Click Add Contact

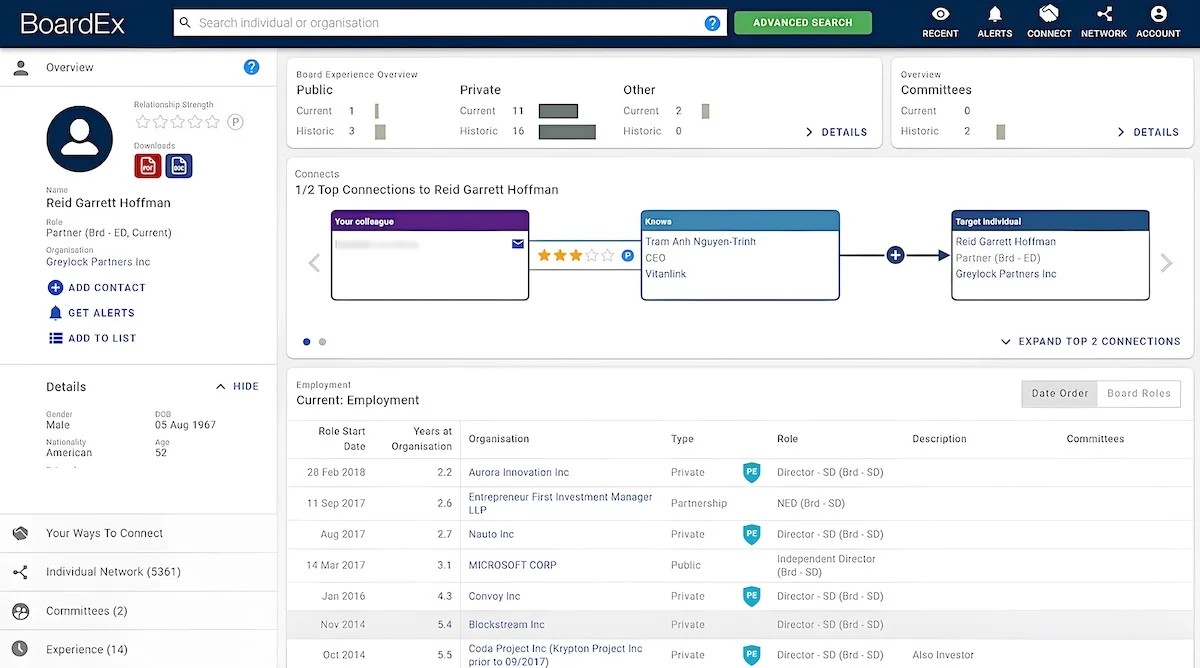(97, 287)
